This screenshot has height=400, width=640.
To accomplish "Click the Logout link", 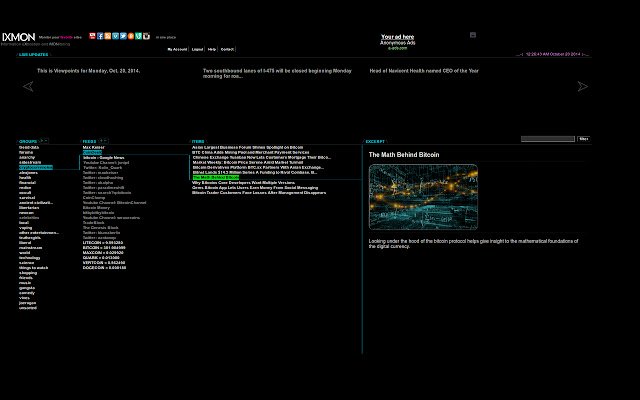I will point(198,49).
